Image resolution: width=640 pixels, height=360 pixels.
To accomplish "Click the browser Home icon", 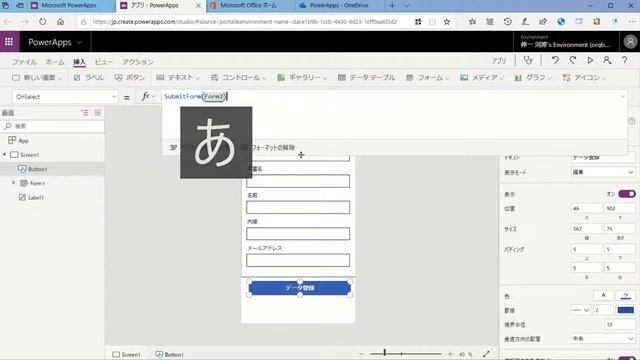I will [60, 22].
